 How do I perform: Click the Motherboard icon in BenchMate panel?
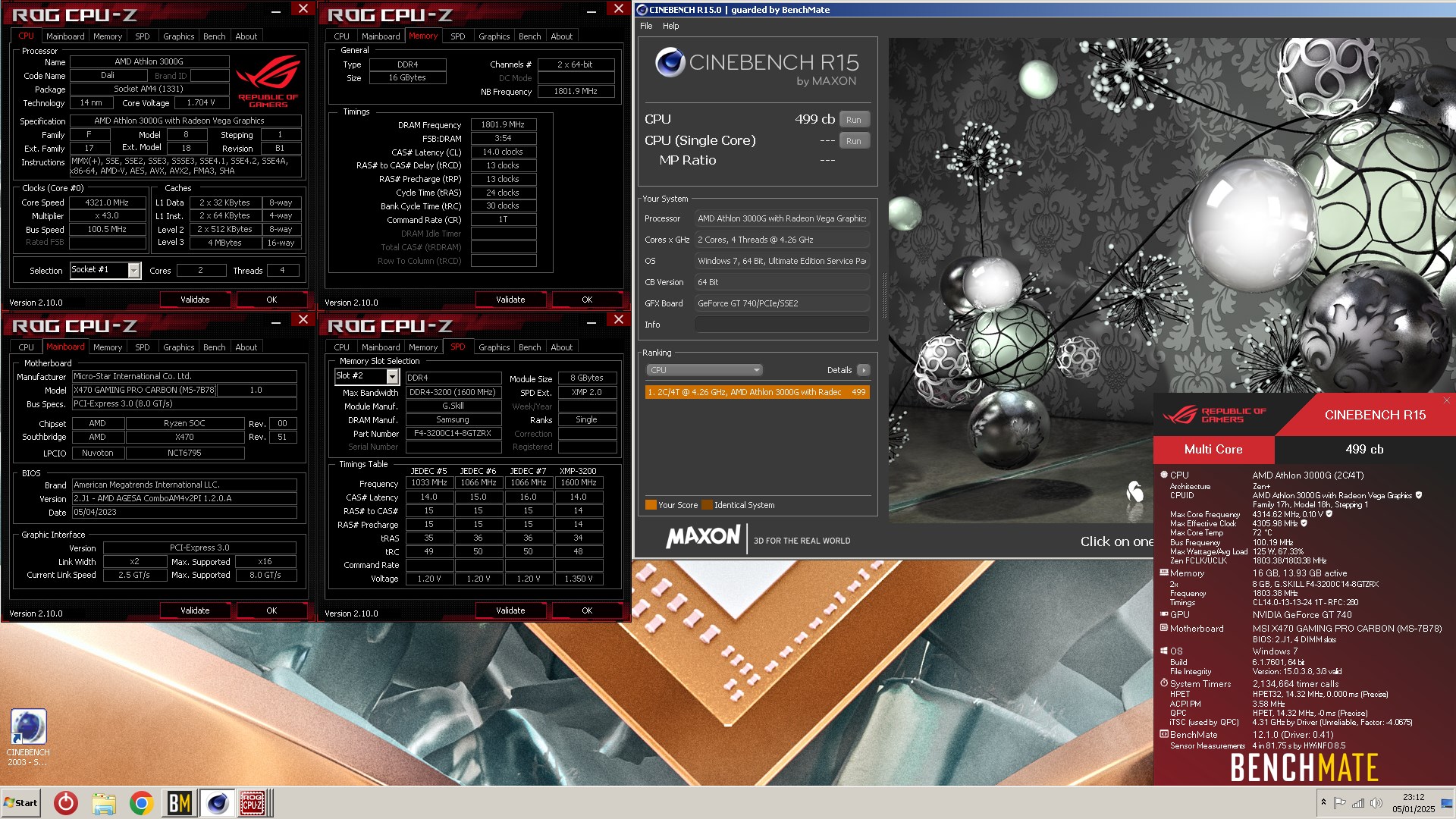point(1164,628)
